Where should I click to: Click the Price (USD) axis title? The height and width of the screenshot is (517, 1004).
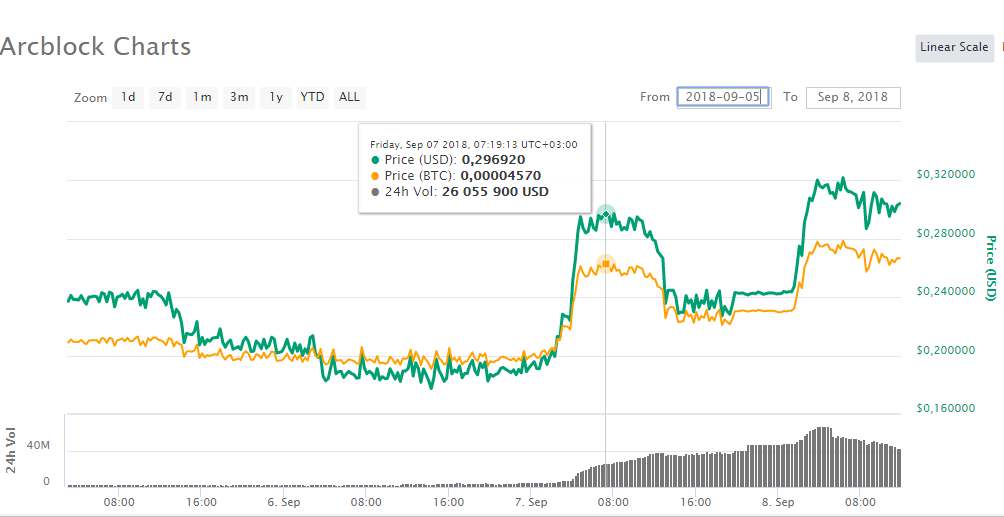[x=991, y=268]
